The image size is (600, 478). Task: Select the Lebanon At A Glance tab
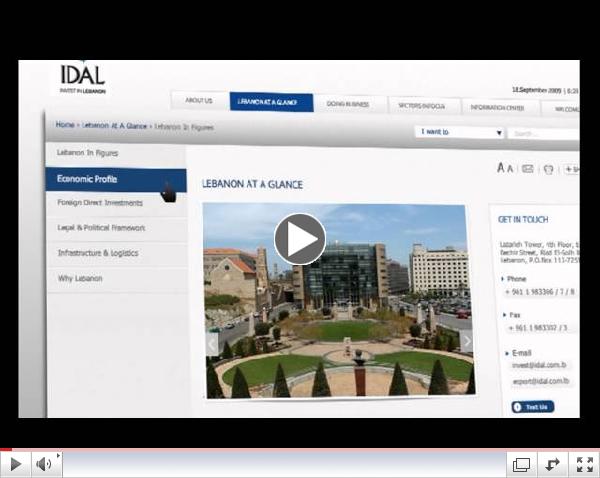point(271,102)
